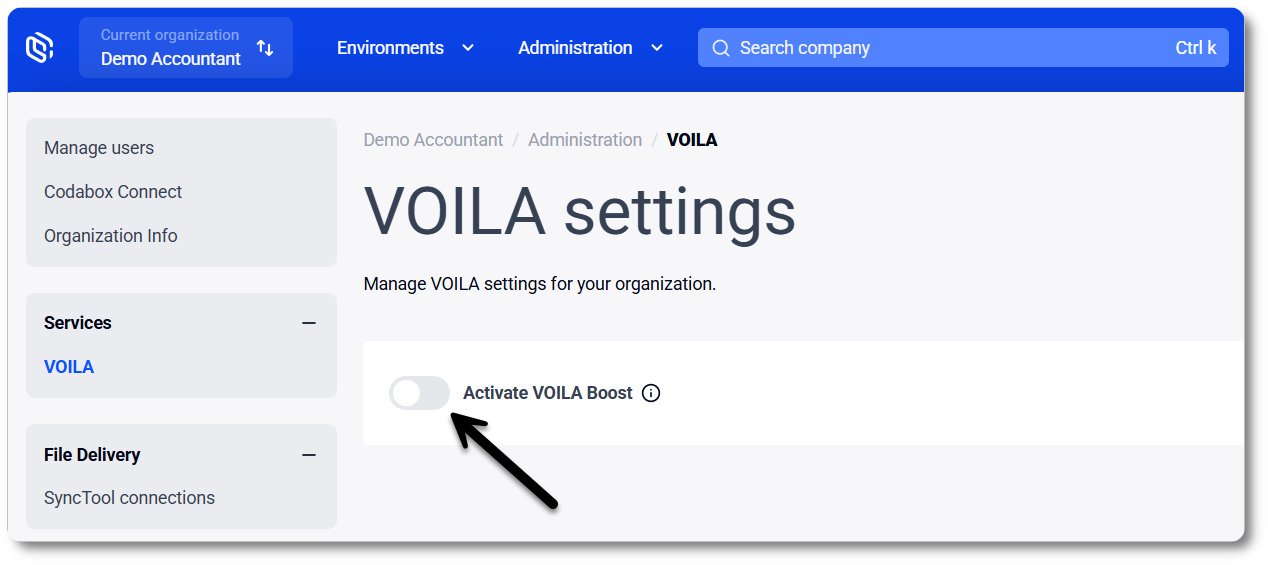Image resolution: width=1268 pixels, height=565 pixels.
Task: Open the Environments dropdown menu
Action: click(x=405, y=48)
